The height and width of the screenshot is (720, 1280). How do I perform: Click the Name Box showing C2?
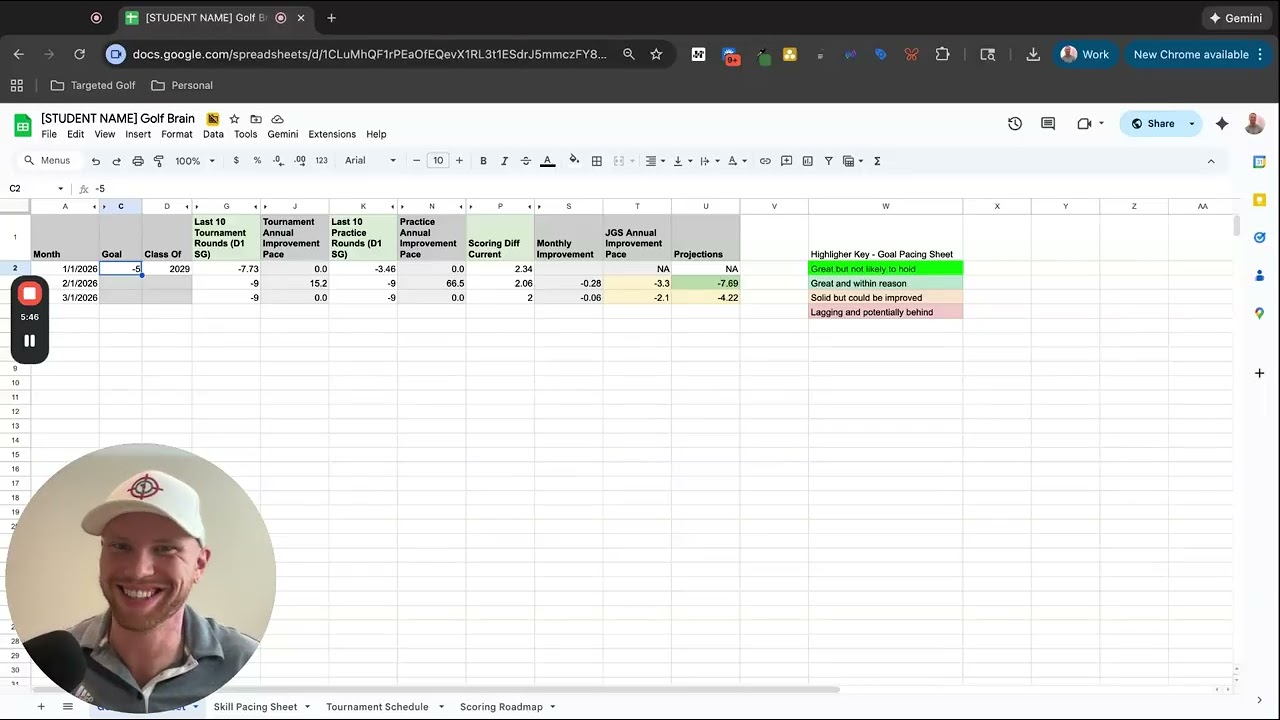(x=37, y=189)
